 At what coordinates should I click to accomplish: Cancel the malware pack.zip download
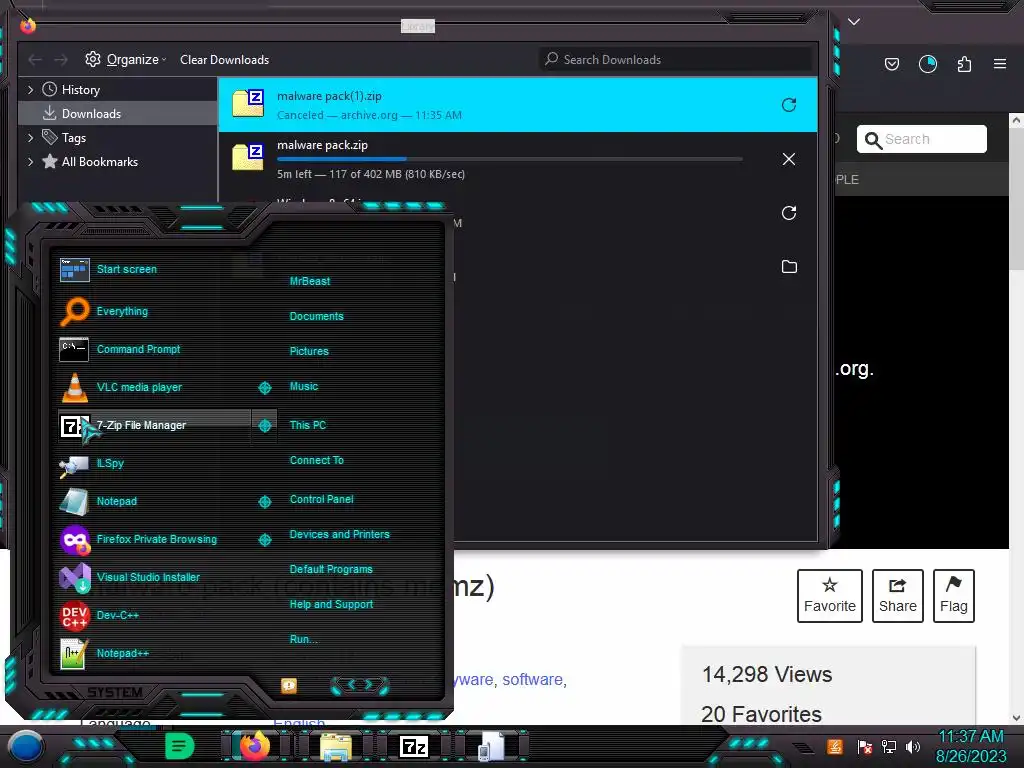pyautogui.click(x=789, y=159)
